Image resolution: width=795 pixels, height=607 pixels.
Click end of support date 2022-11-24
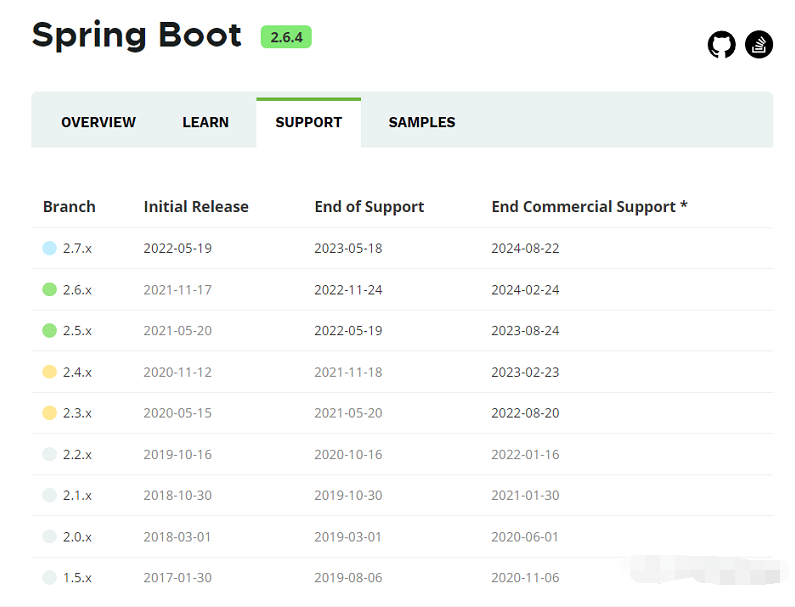click(348, 290)
